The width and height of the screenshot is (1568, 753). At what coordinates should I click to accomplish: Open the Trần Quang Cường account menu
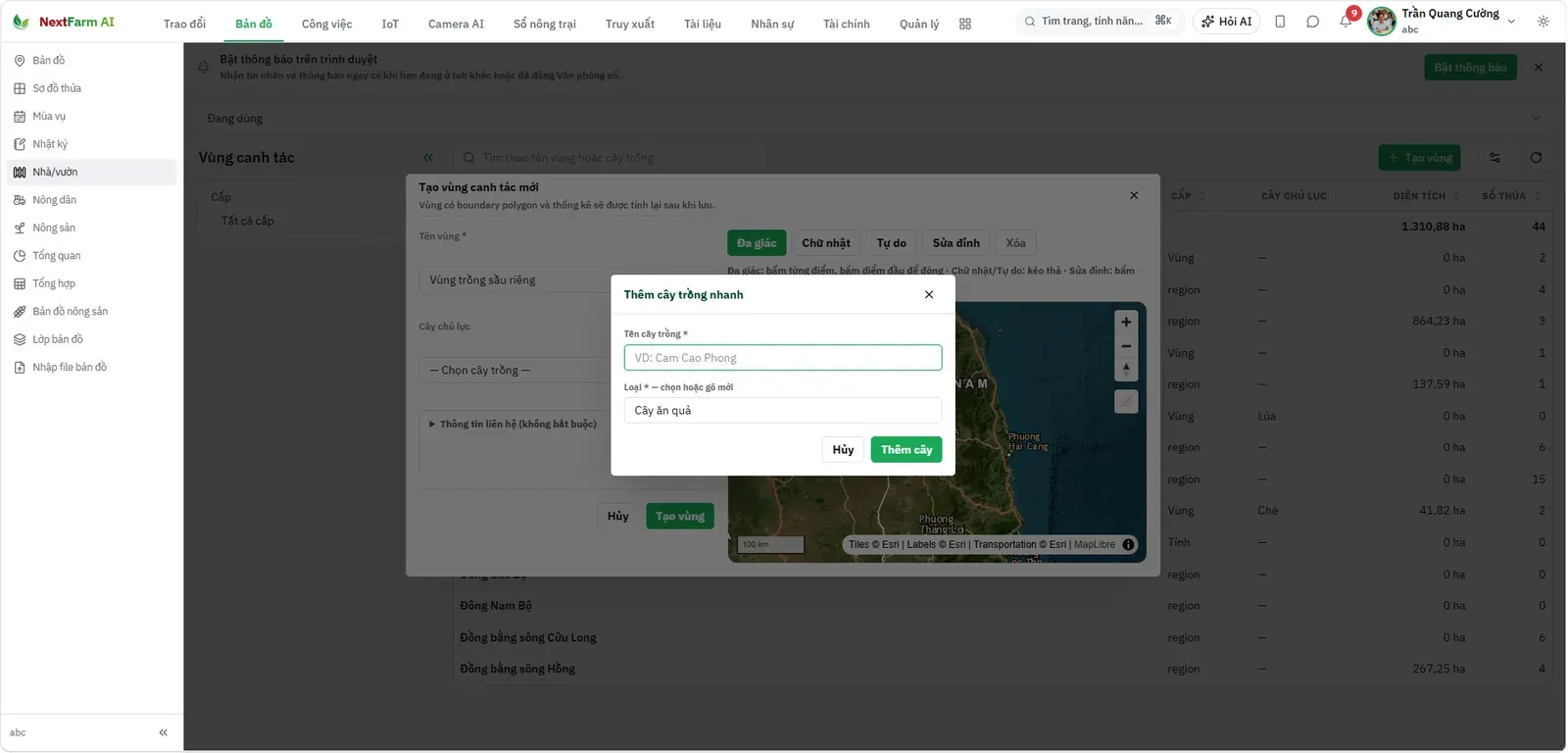pos(1442,21)
